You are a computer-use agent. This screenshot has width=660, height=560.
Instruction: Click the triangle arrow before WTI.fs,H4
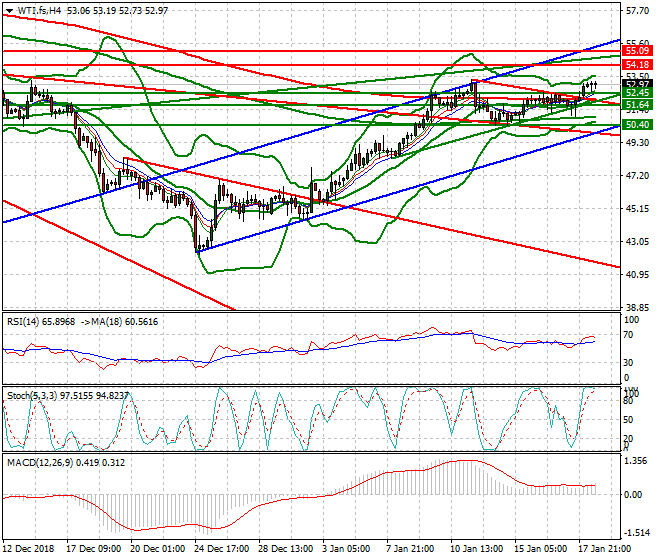coord(9,11)
